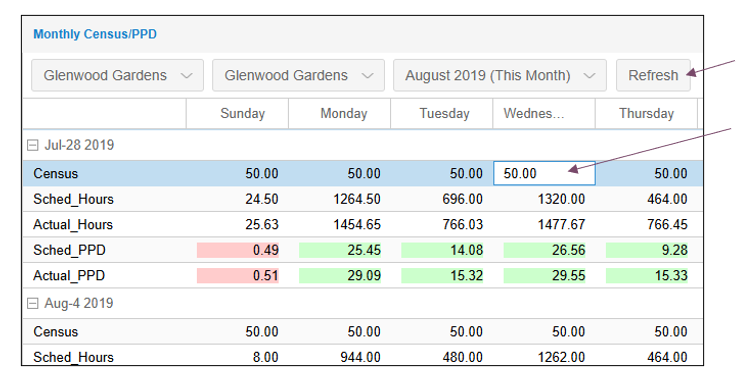751x380 pixels.
Task: Click the red Sched_PPD cell 0.49
Action: tap(238, 250)
